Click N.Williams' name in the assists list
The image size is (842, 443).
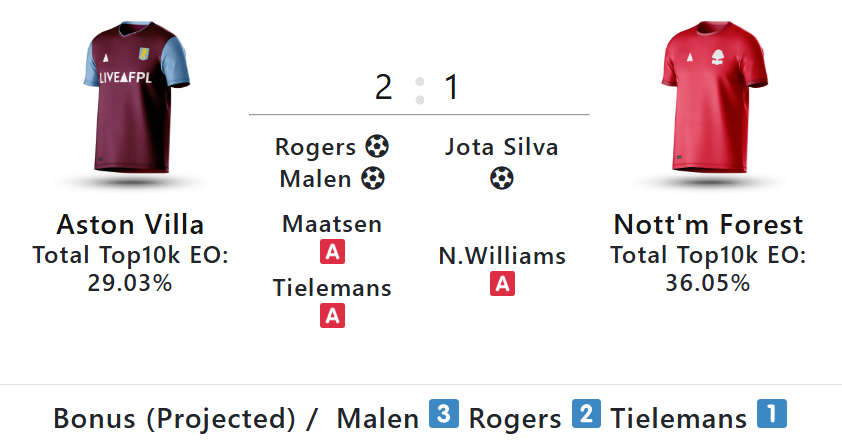[x=502, y=256]
